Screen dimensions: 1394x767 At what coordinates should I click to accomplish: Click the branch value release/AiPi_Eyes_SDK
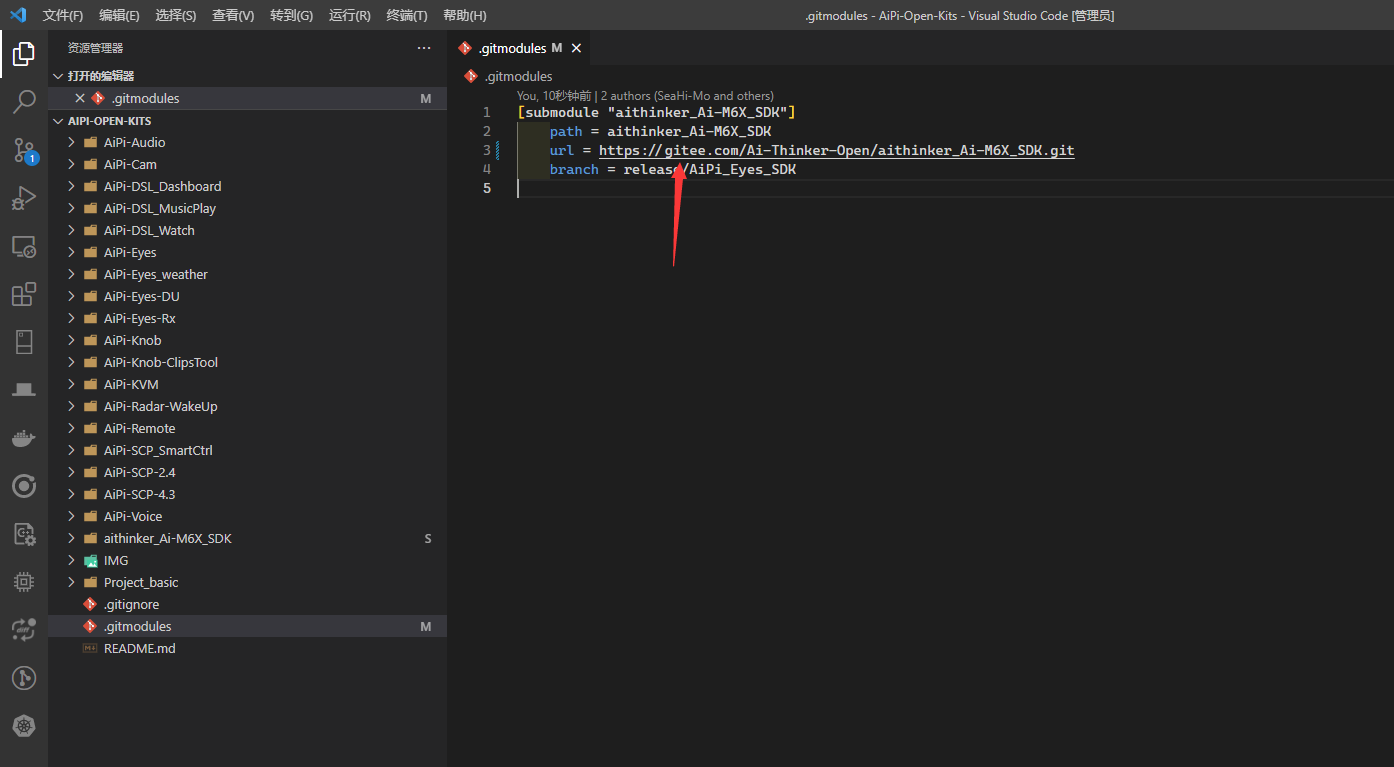tap(709, 169)
